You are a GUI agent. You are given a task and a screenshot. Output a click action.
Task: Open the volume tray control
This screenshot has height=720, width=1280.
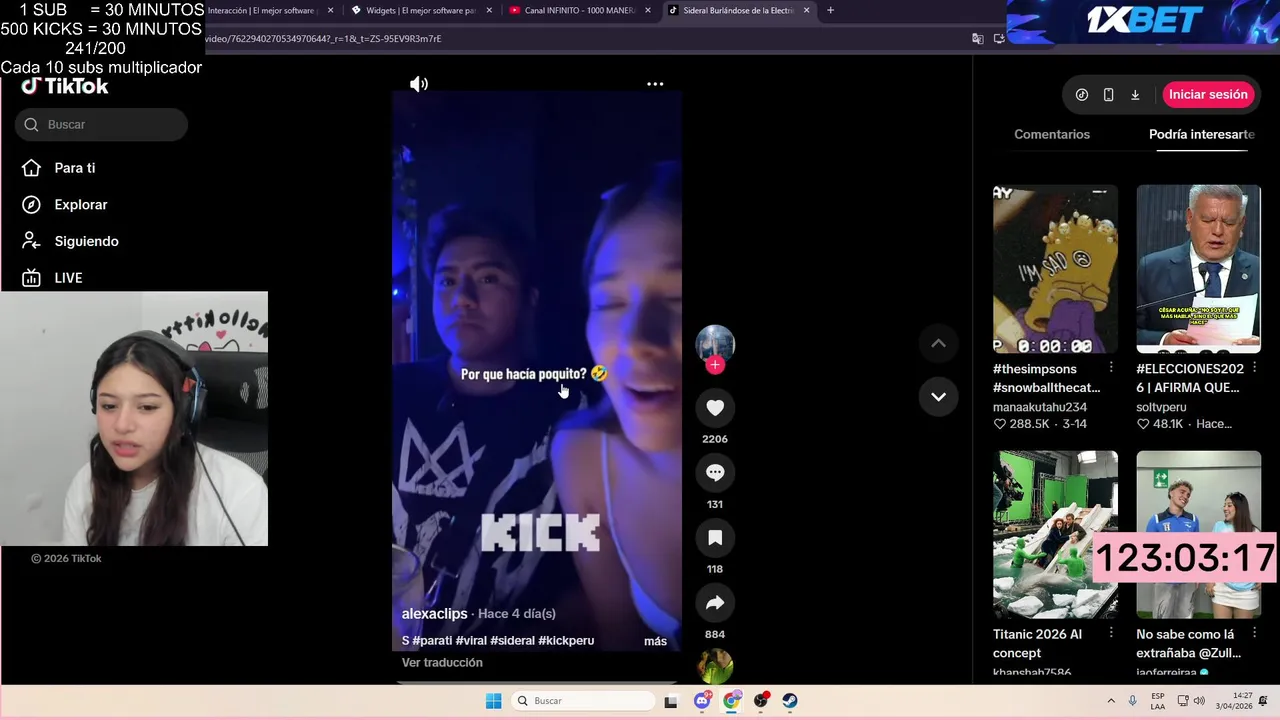point(1199,701)
